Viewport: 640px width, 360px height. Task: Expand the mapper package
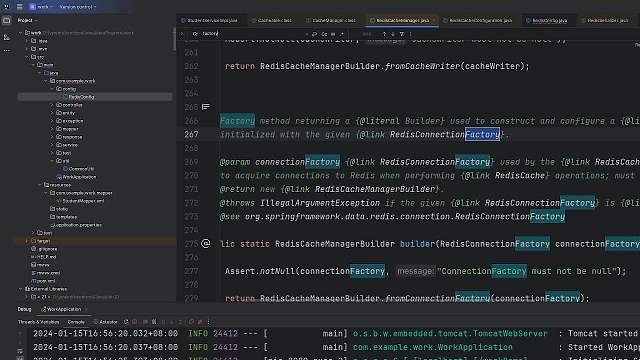(x=52, y=129)
